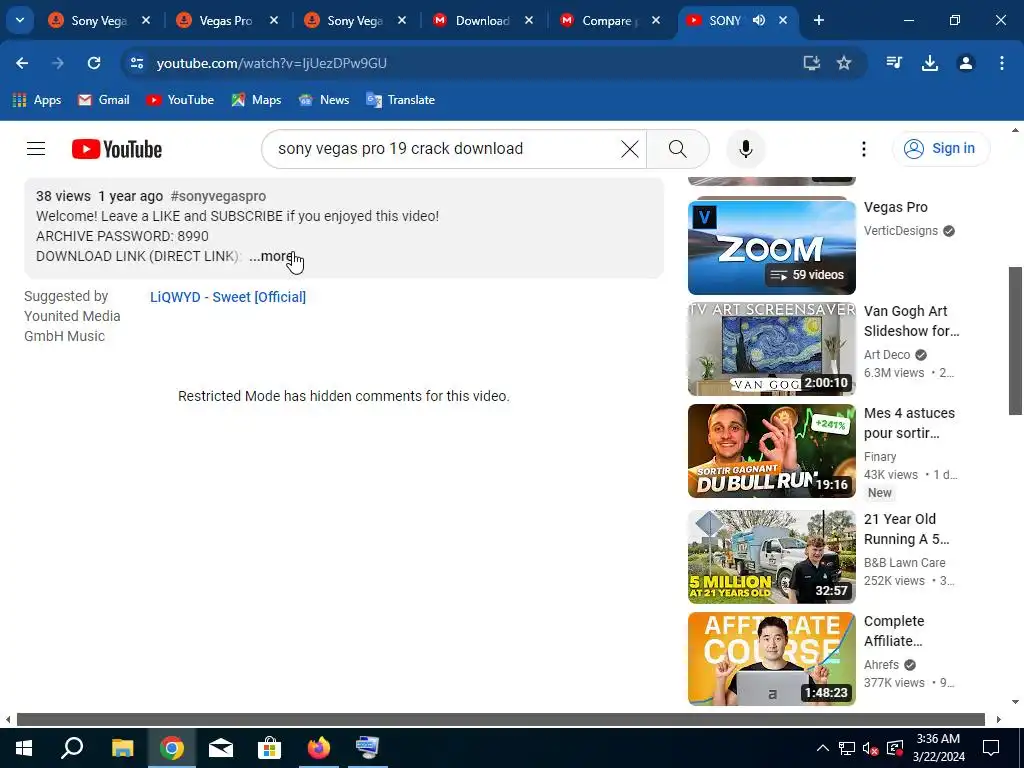Close the SONY YouTube tab
1024x768 pixels.
(783, 20)
